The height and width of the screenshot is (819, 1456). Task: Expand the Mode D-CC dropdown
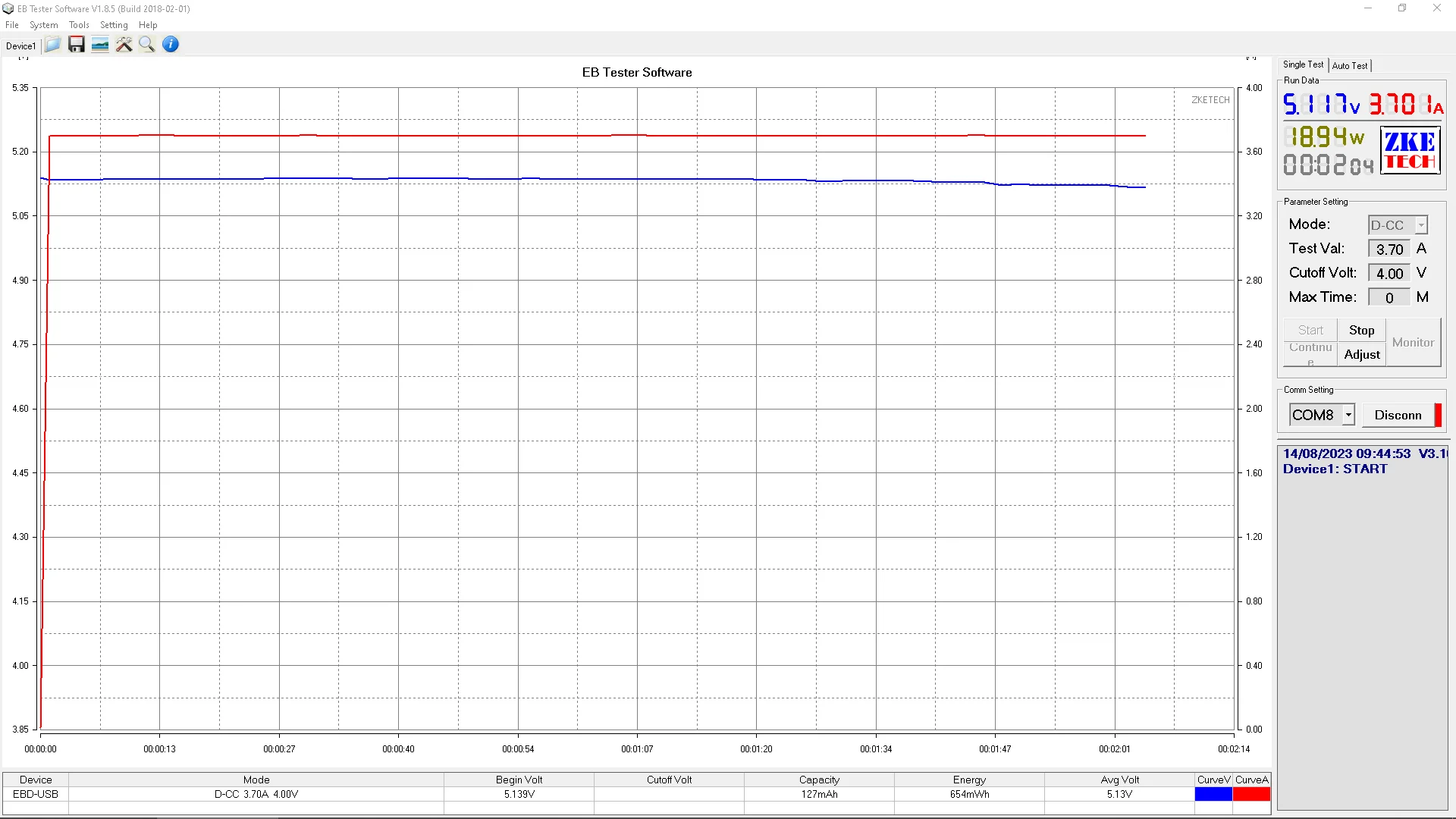1421,225
